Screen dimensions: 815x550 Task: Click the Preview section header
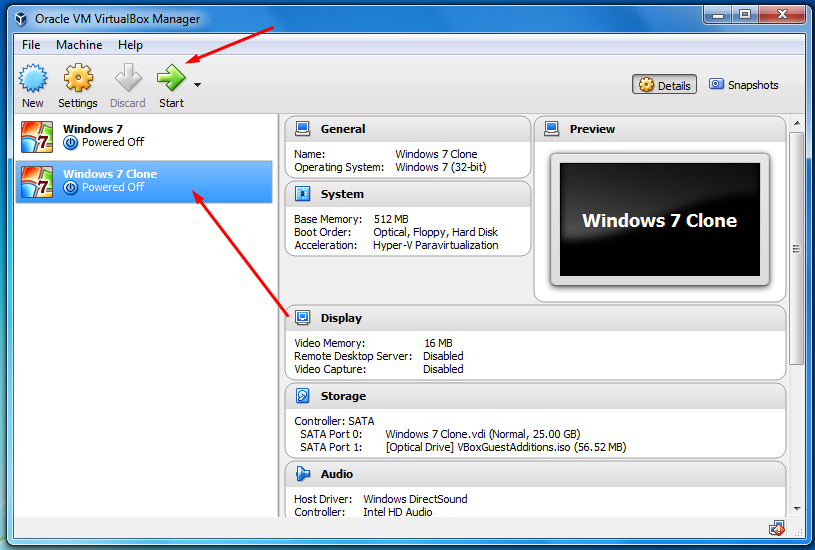tap(592, 129)
